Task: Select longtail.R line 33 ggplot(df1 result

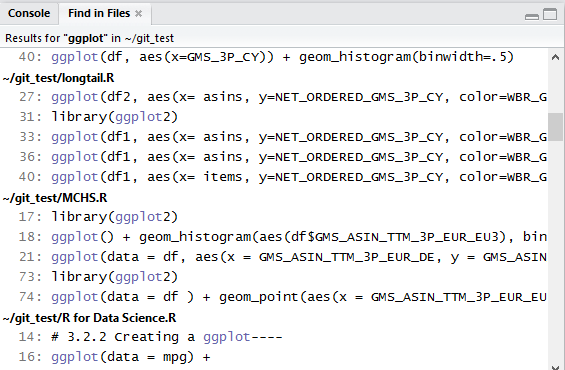Action: point(274,137)
